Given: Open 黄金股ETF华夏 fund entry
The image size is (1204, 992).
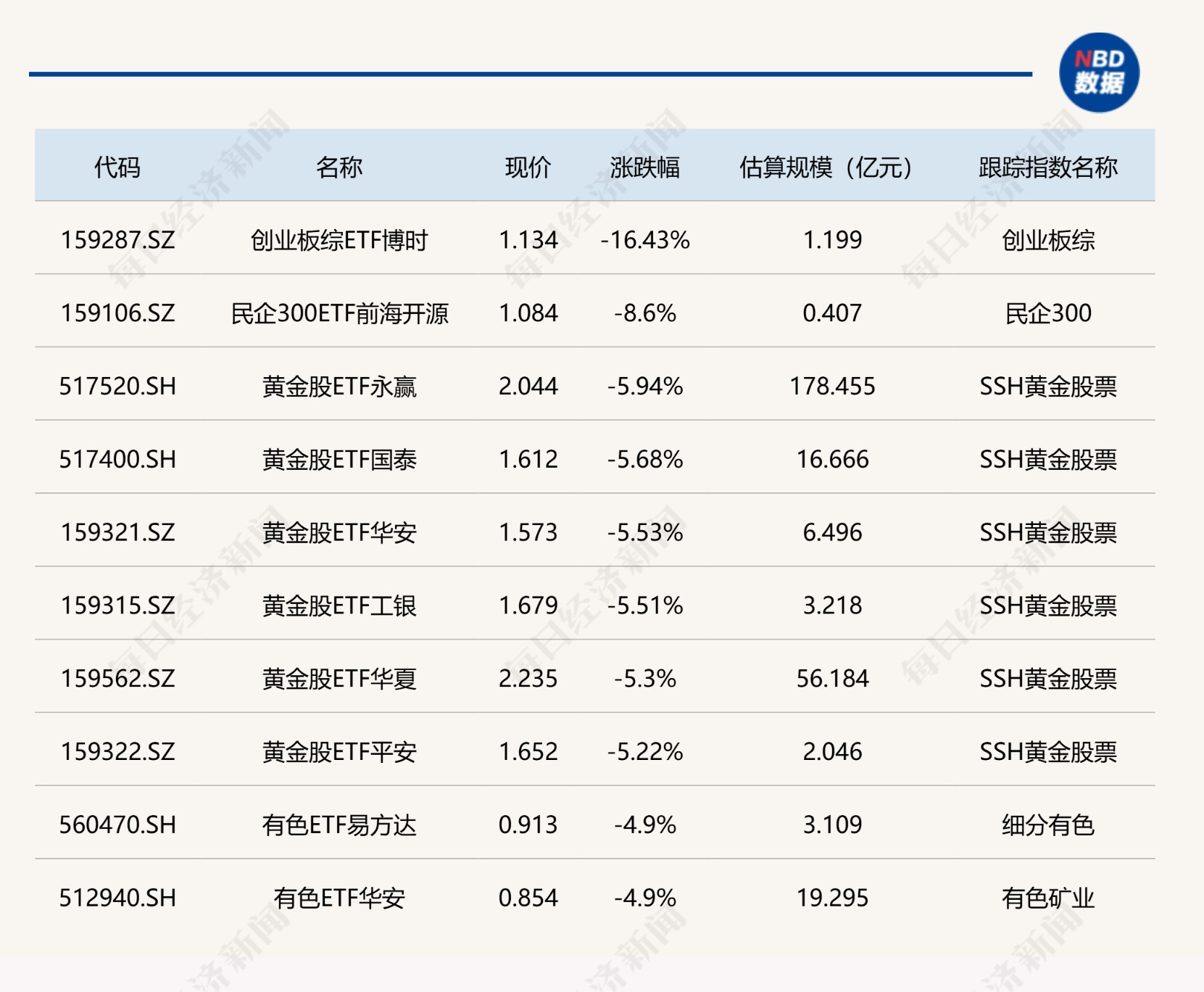Looking at the screenshot, I should [339, 679].
